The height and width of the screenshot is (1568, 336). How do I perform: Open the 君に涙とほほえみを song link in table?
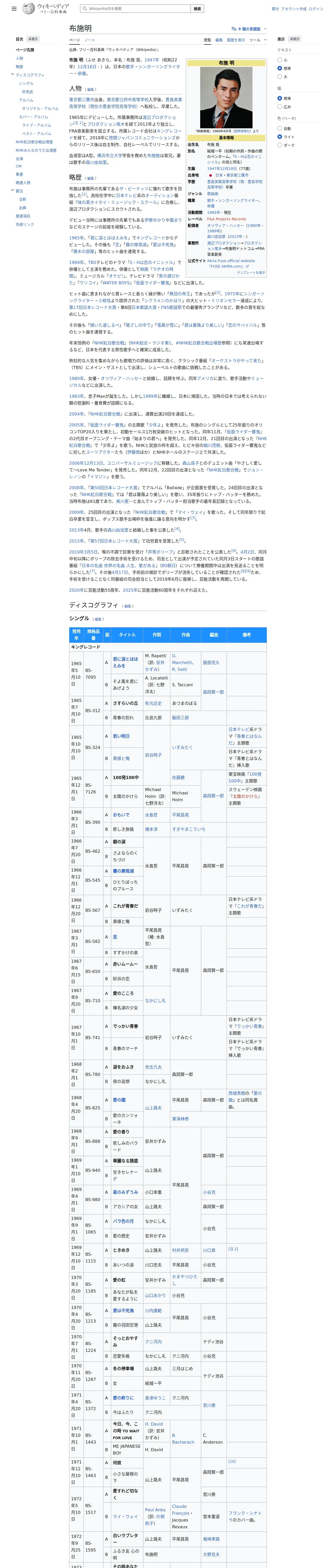[x=126, y=662]
